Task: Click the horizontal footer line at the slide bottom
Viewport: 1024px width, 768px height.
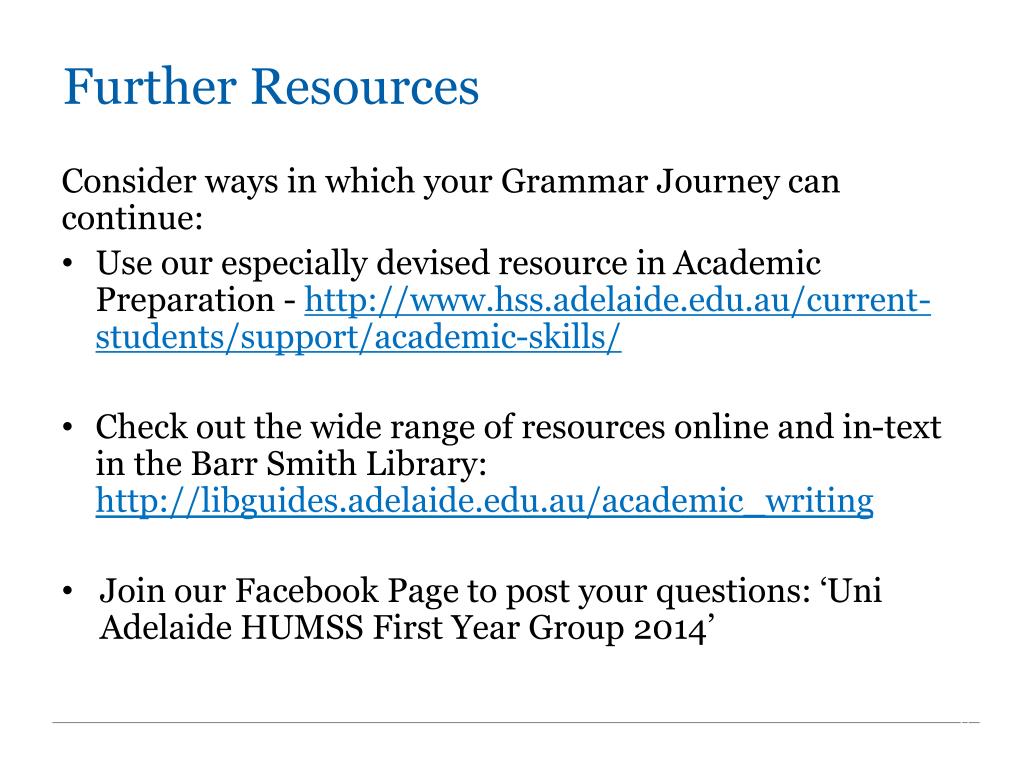Action: pyautogui.click(x=516, y=722)
